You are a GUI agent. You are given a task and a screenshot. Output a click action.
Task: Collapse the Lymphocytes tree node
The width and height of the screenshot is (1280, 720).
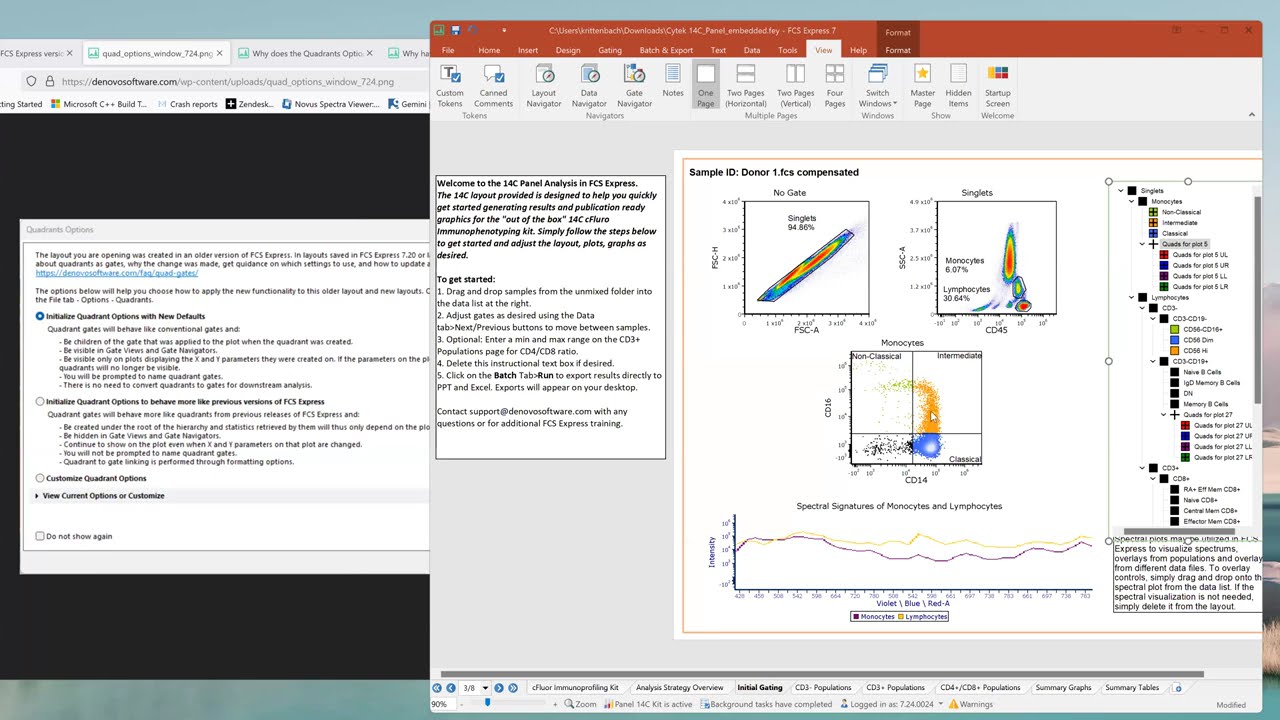point(1131,297)
